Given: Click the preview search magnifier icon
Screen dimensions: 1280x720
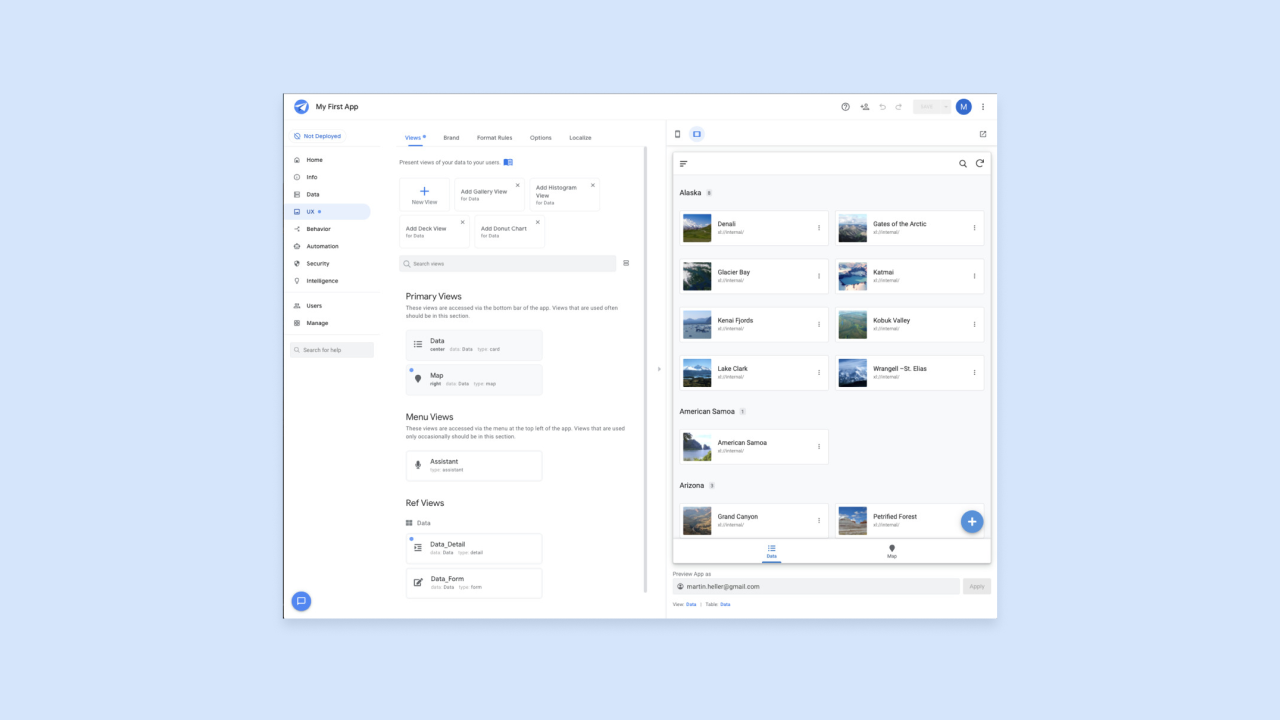Looking at the screenshot, I should click(x=963, y=164).
